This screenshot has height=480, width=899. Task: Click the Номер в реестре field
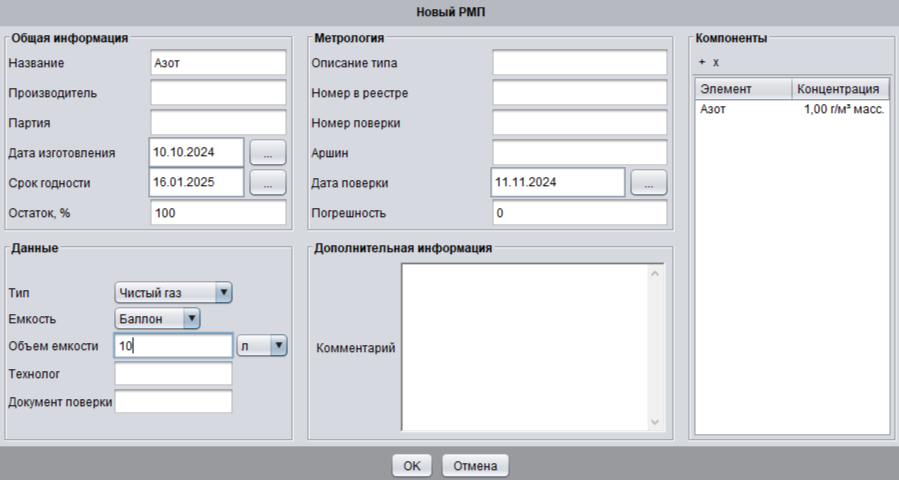579,93
